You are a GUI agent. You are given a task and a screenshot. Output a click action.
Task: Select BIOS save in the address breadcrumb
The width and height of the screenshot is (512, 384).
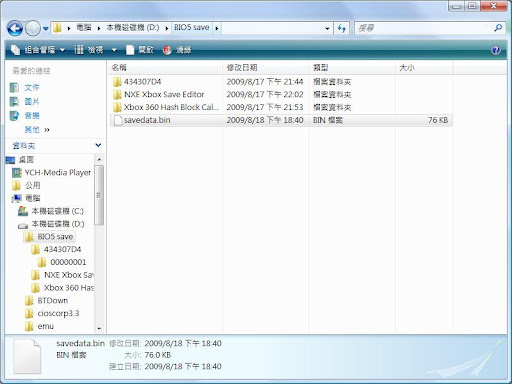[192, 28]
